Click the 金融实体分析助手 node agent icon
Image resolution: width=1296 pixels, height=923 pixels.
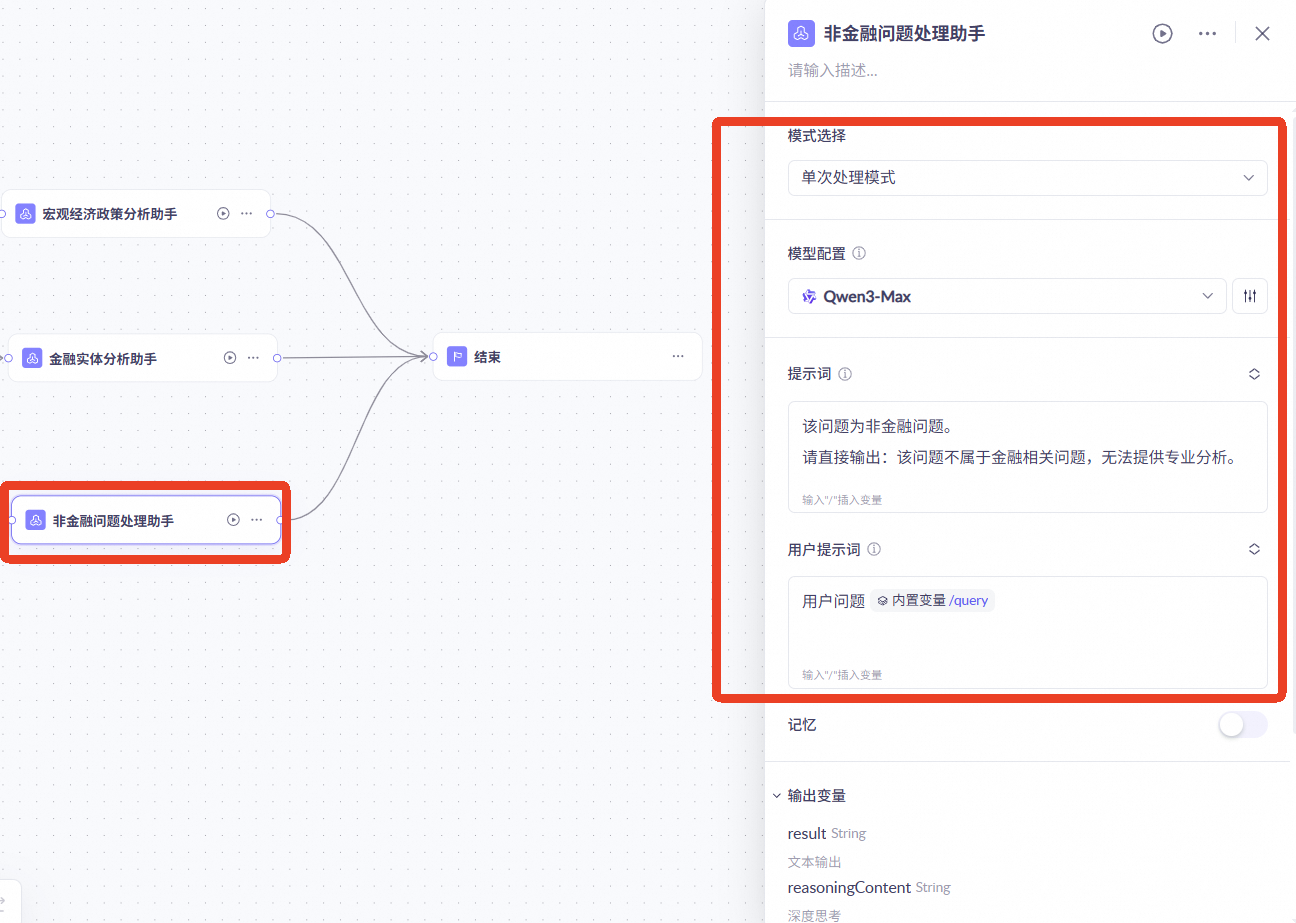(x=32, y=357)
